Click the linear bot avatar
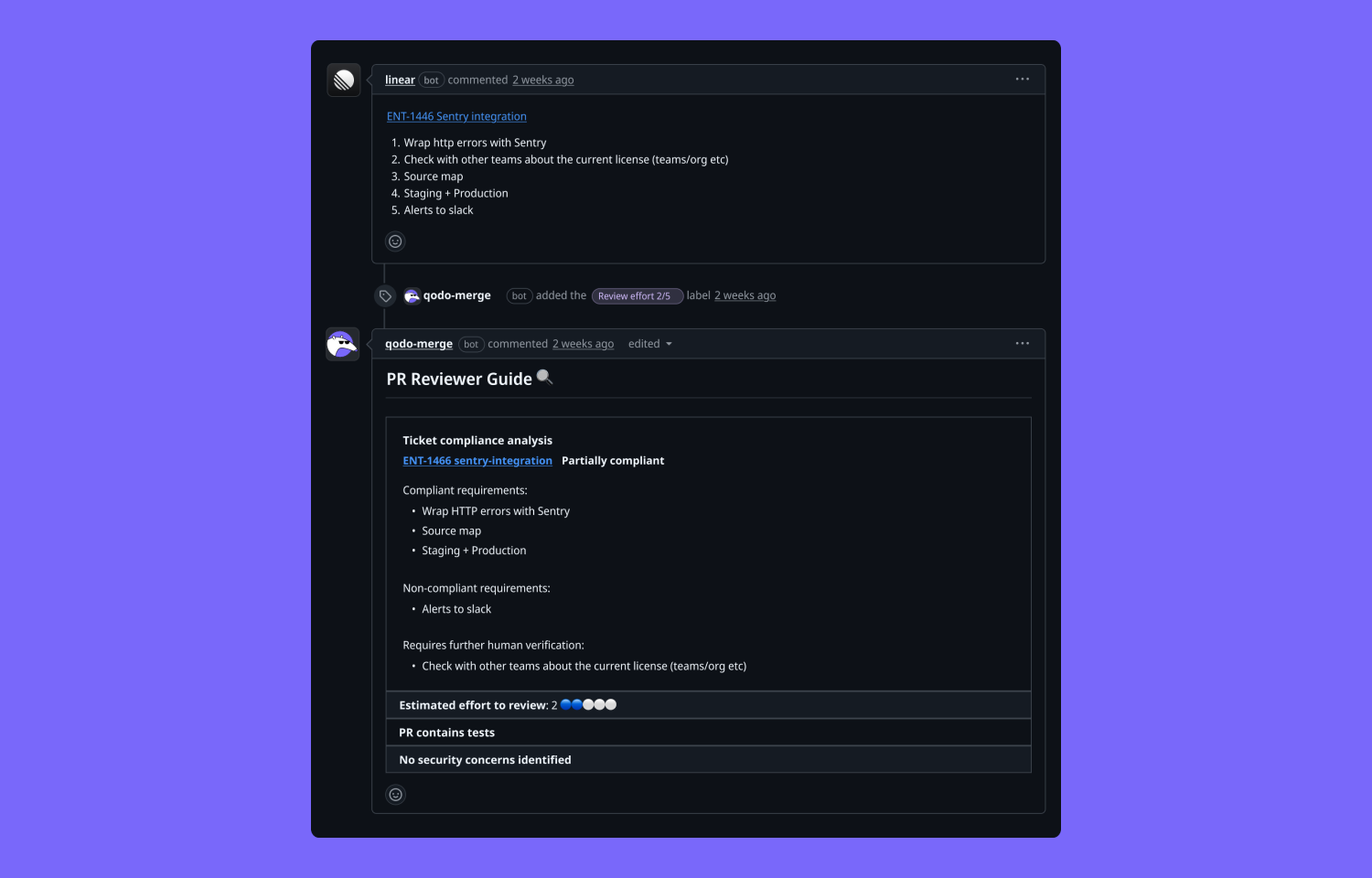This screenshot has height=878, width=1372. [343, 80]
